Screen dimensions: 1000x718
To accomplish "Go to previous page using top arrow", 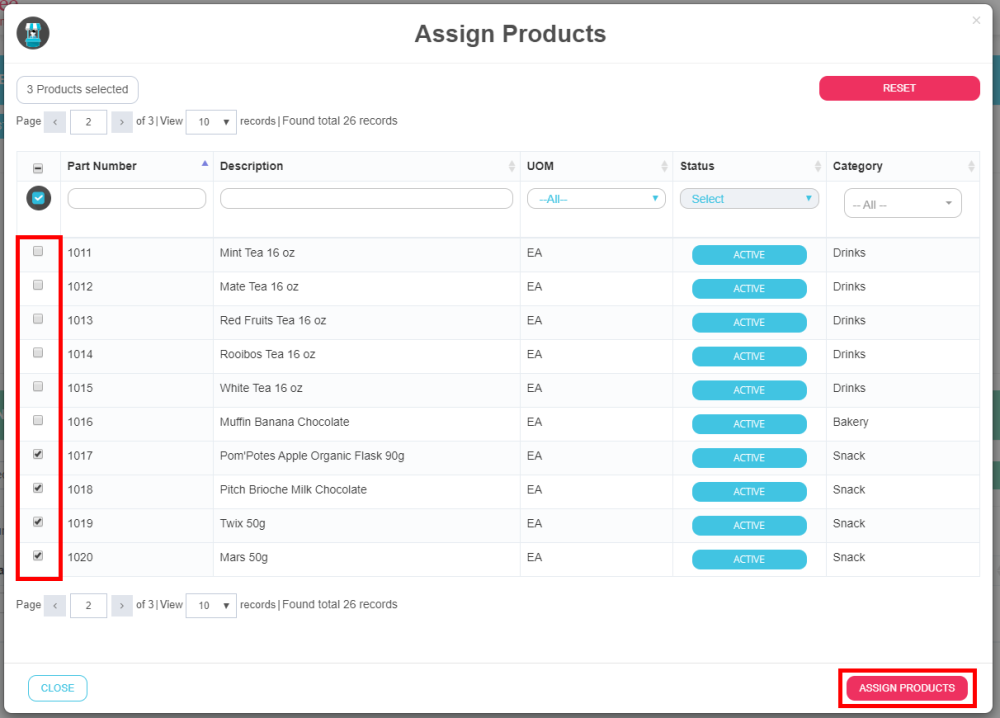I will [55, 122].
